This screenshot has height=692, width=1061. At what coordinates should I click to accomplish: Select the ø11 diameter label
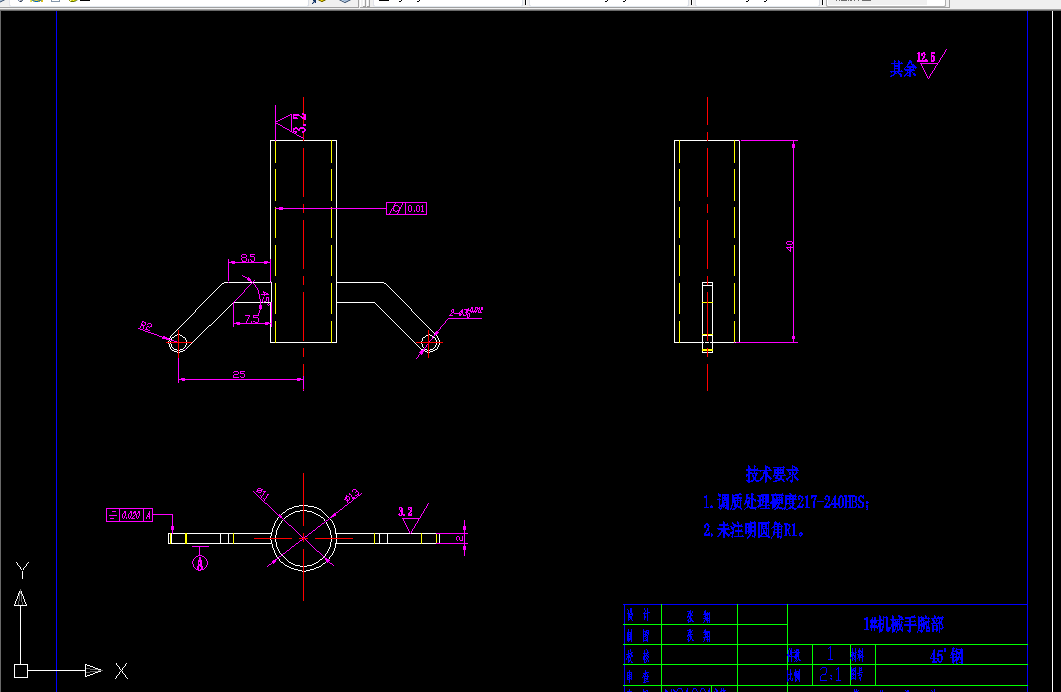pos(262,494)
